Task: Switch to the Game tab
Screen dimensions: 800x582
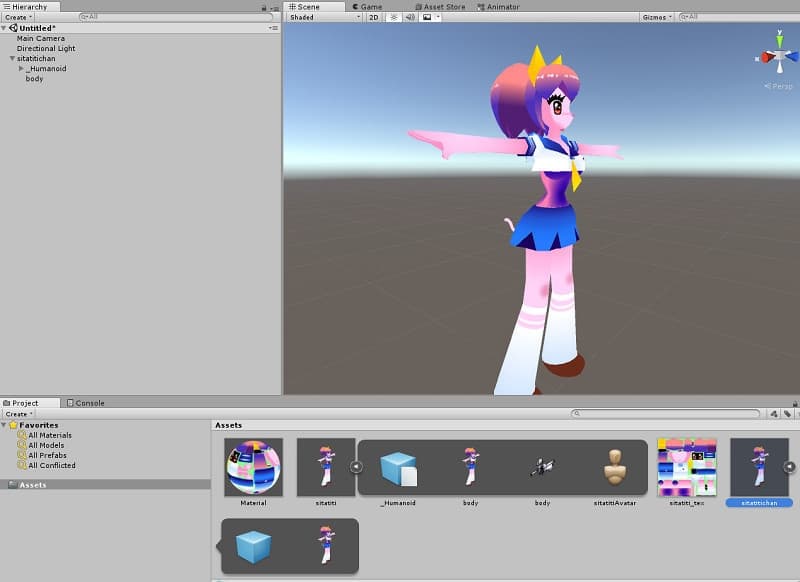Action: click(371, 6)
